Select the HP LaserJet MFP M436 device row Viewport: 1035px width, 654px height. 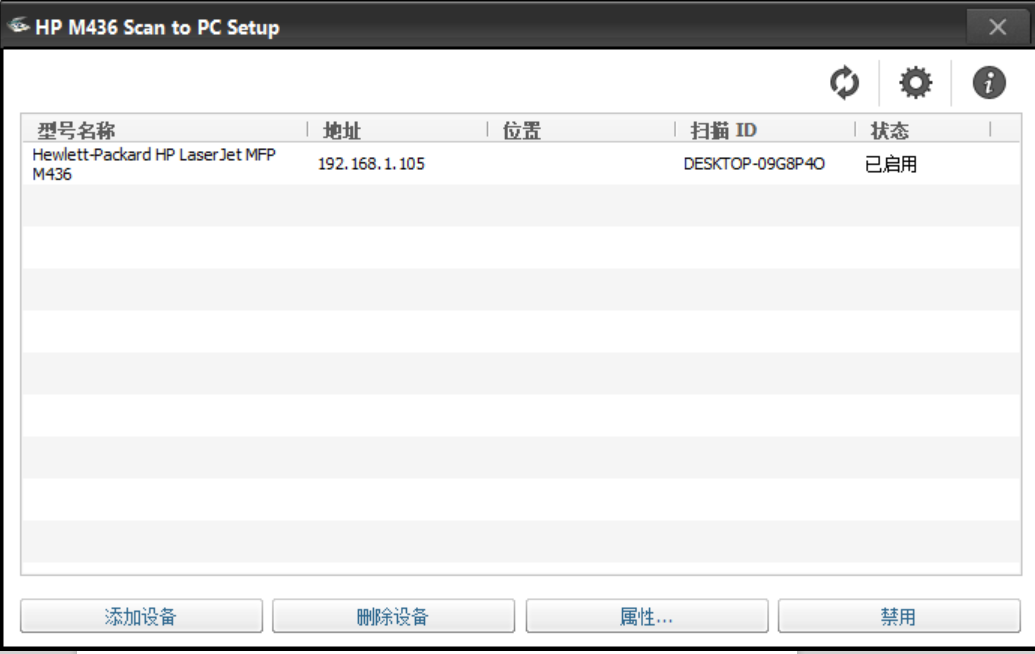[x=154, y=164]
